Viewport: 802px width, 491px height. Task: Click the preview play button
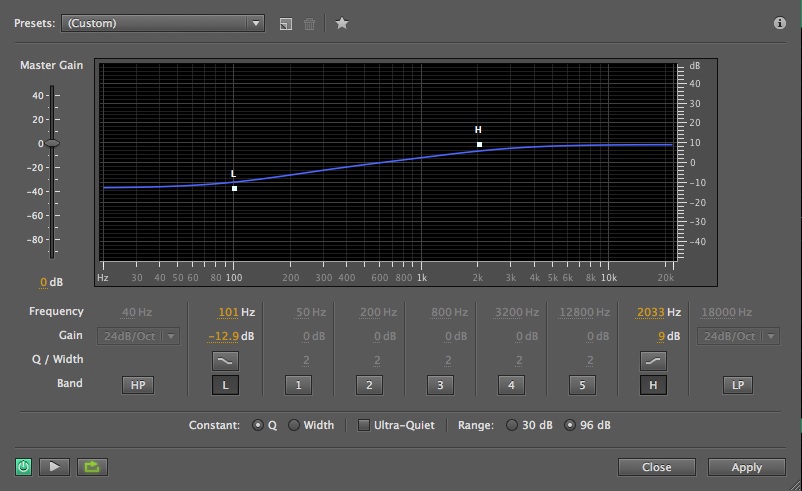pyautogui.click(x=57, y=467)
